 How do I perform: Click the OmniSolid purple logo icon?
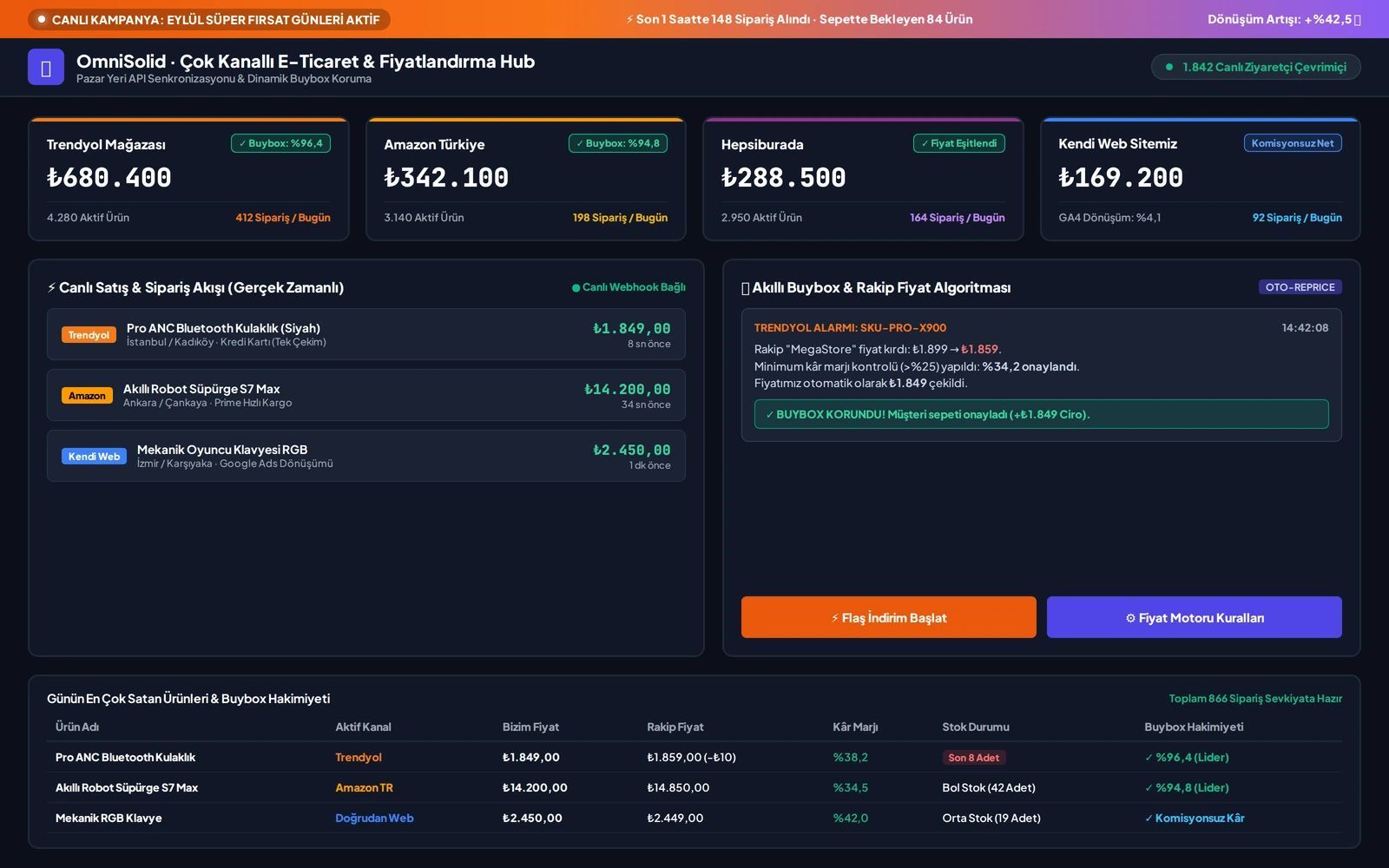coord(46,67)
